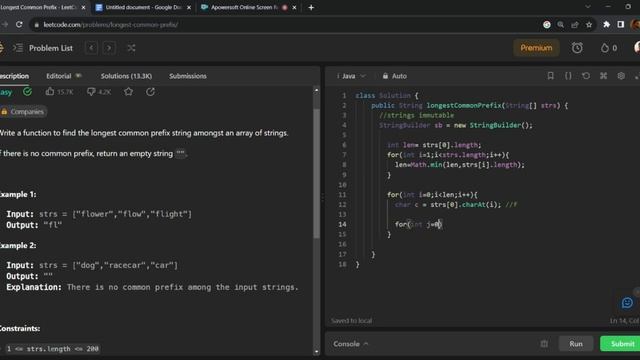640x360 pixels.
Task: Click the description panel scrollbar up arrow
Action: click(x=316, y=89)
